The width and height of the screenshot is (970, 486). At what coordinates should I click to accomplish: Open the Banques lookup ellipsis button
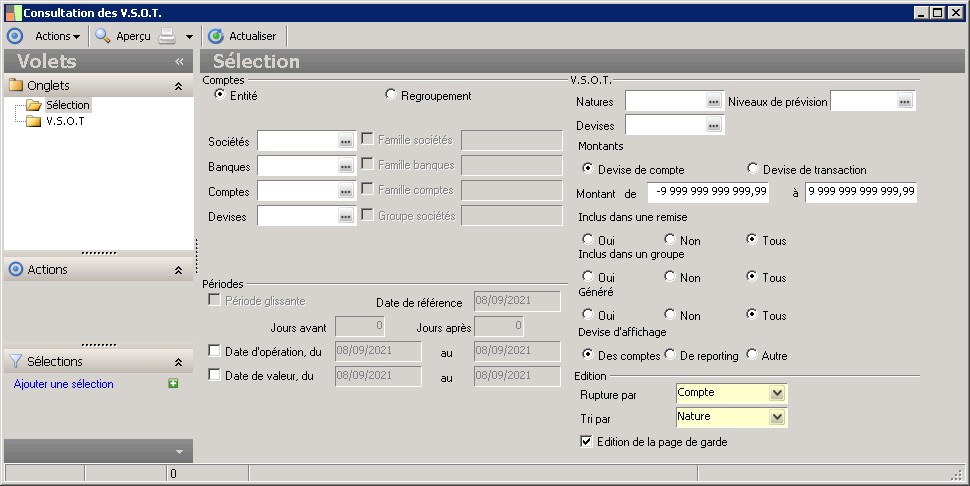pos(346,166)
